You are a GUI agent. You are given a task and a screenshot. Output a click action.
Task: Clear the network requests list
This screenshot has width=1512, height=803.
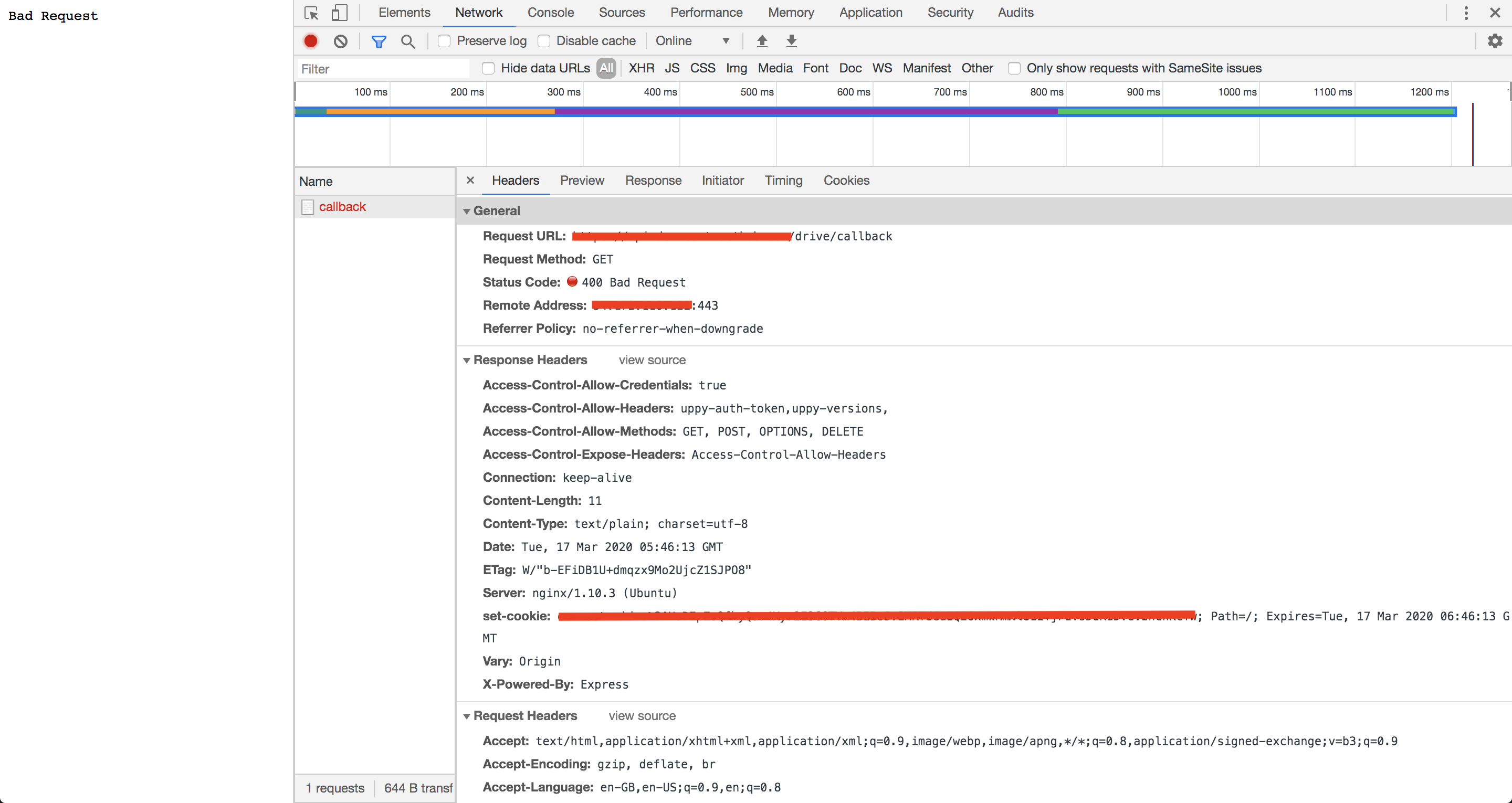[340, 40]
